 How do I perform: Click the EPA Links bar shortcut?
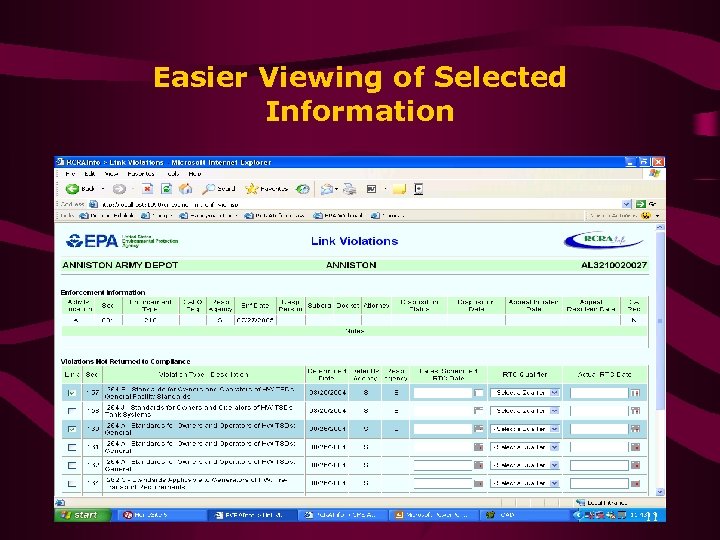coord(338,215)
